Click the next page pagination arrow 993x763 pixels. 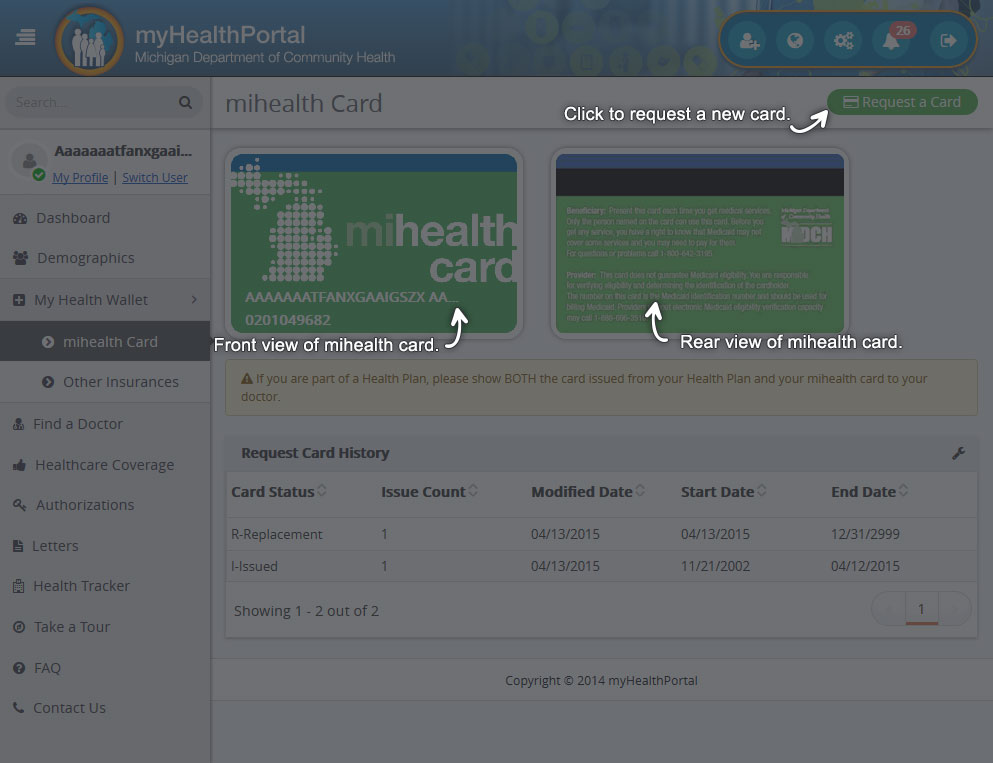coord(954,609)
